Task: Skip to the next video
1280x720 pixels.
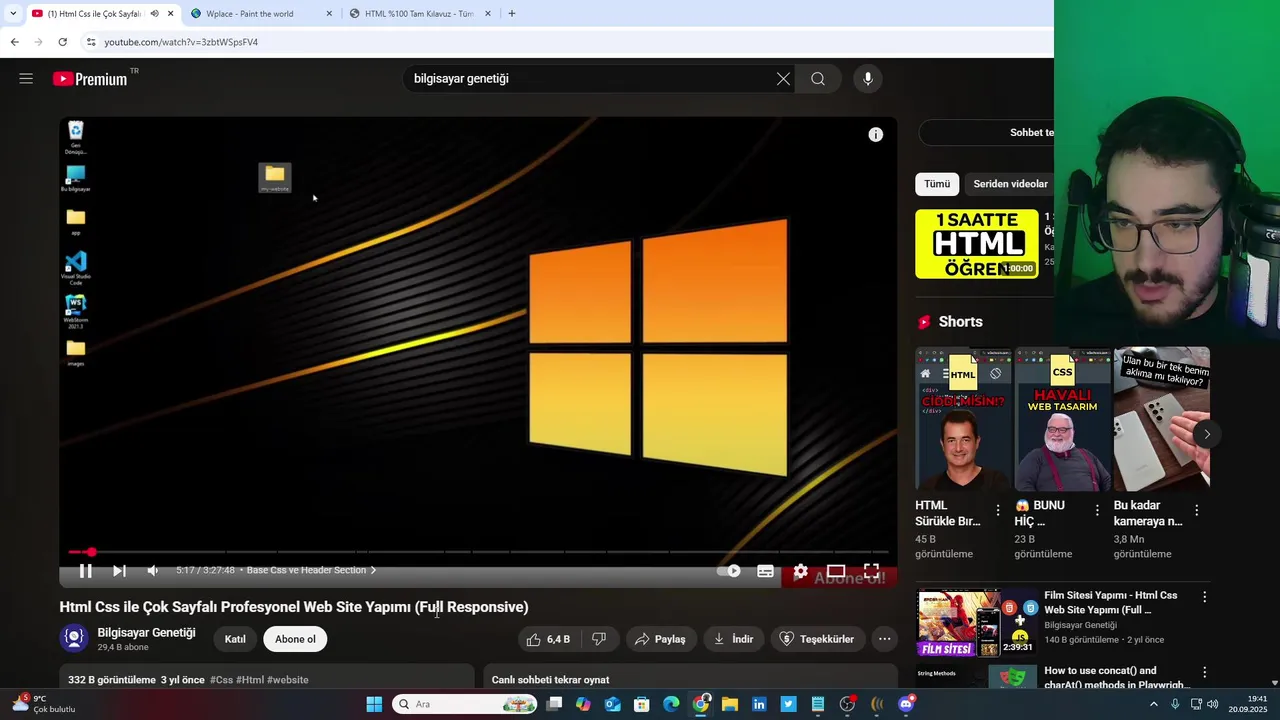Action: [x=119, y=571]
